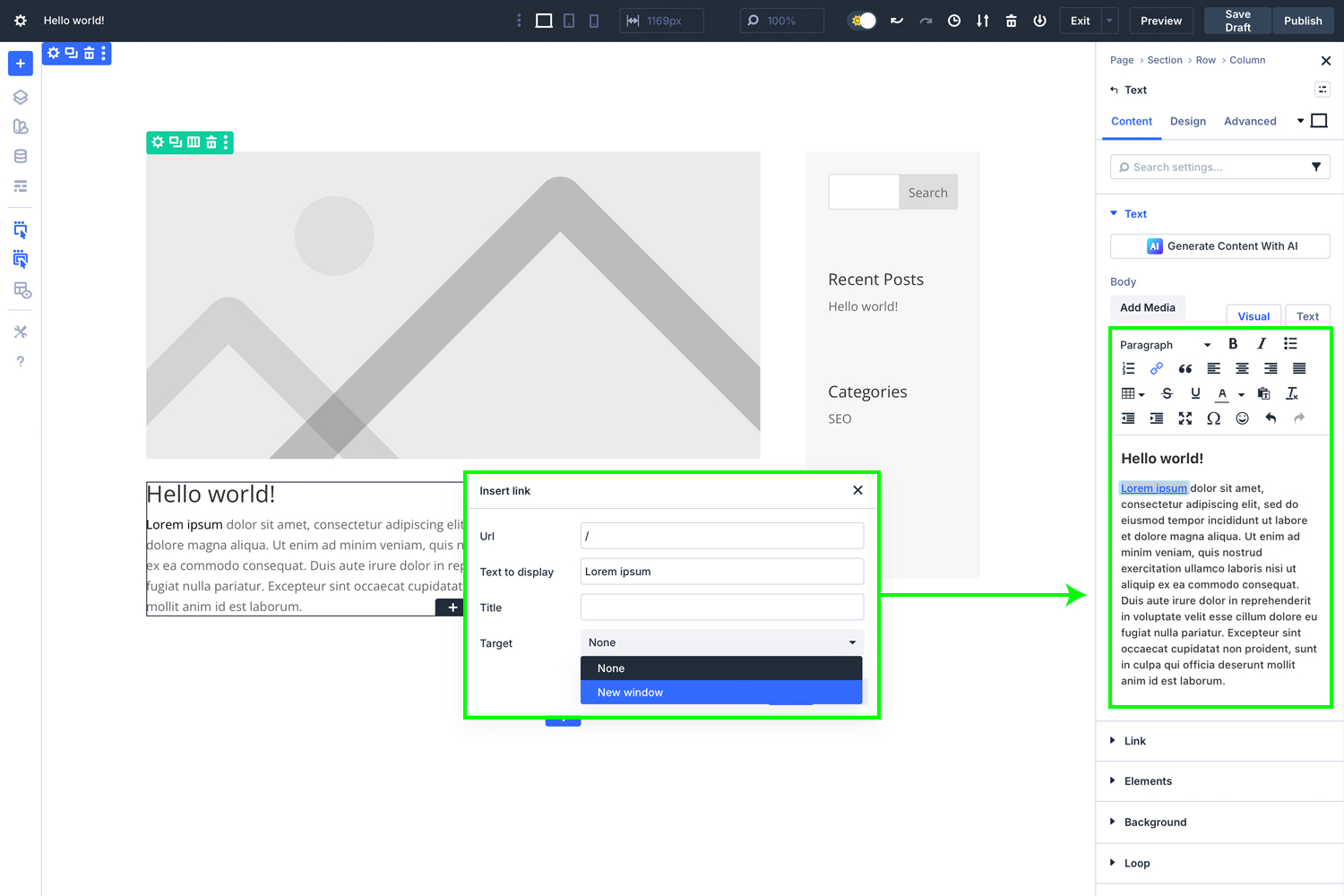Screen dimensions: 1344x896
Task: Expand the Background section
Action: tap(1156, 822)
